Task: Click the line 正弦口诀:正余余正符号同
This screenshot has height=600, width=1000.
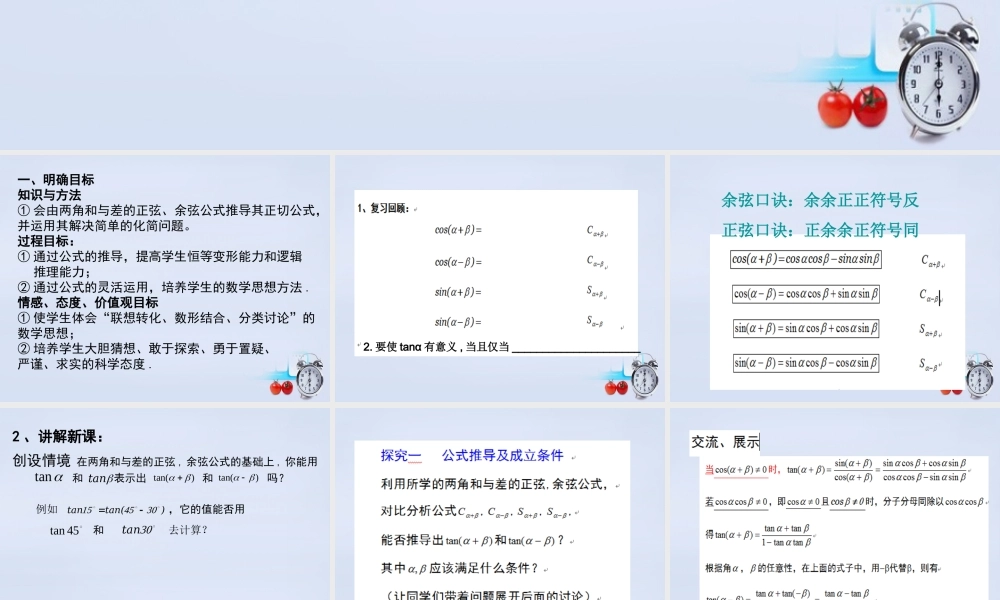Action: [820, 230]
